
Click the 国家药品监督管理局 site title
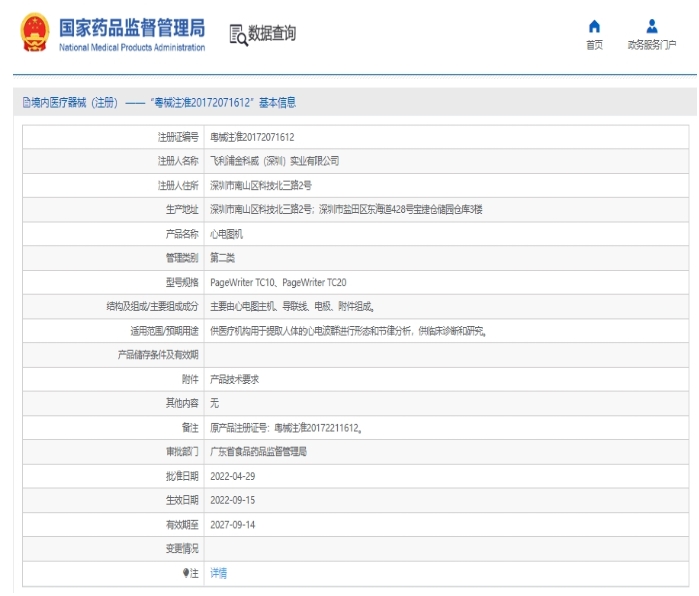pyautogui.click(x=132, y=27)
